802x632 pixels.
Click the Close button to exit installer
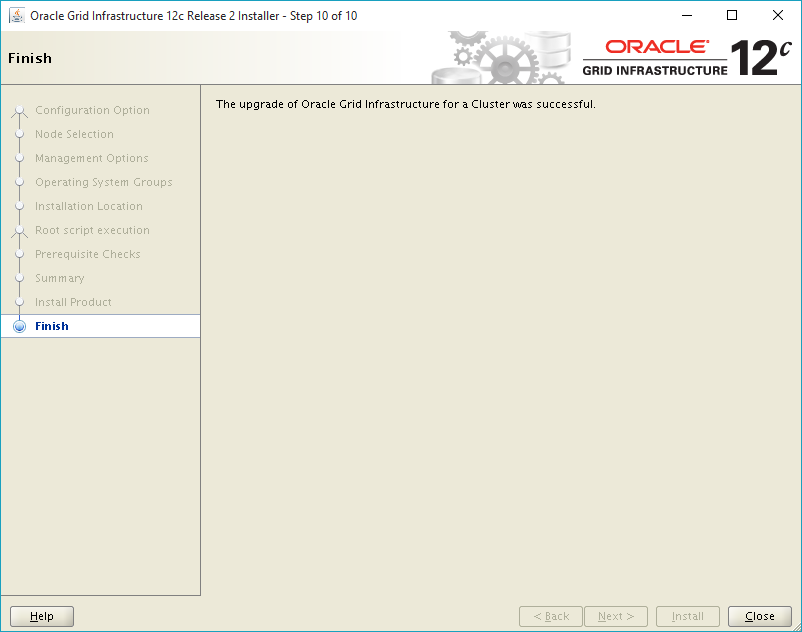pos(760,616)
